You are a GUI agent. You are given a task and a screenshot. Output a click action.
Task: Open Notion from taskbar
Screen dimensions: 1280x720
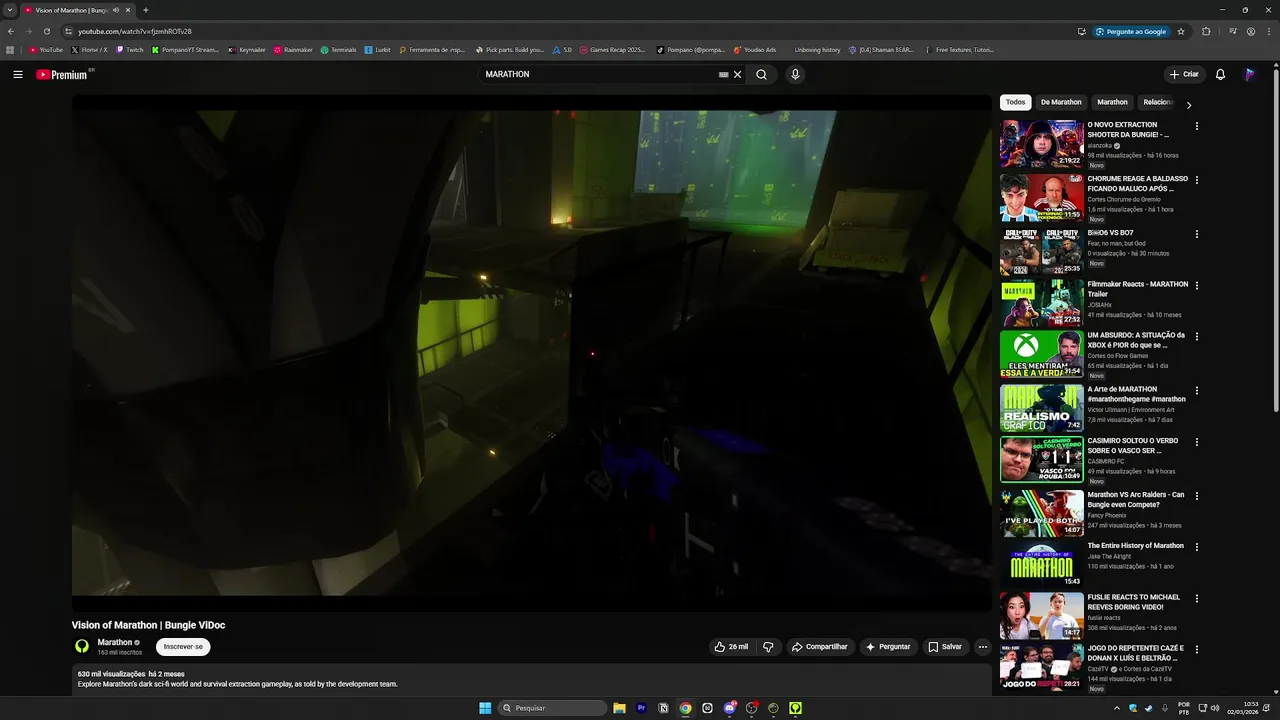pyautogui.click(x=663, y=708)
